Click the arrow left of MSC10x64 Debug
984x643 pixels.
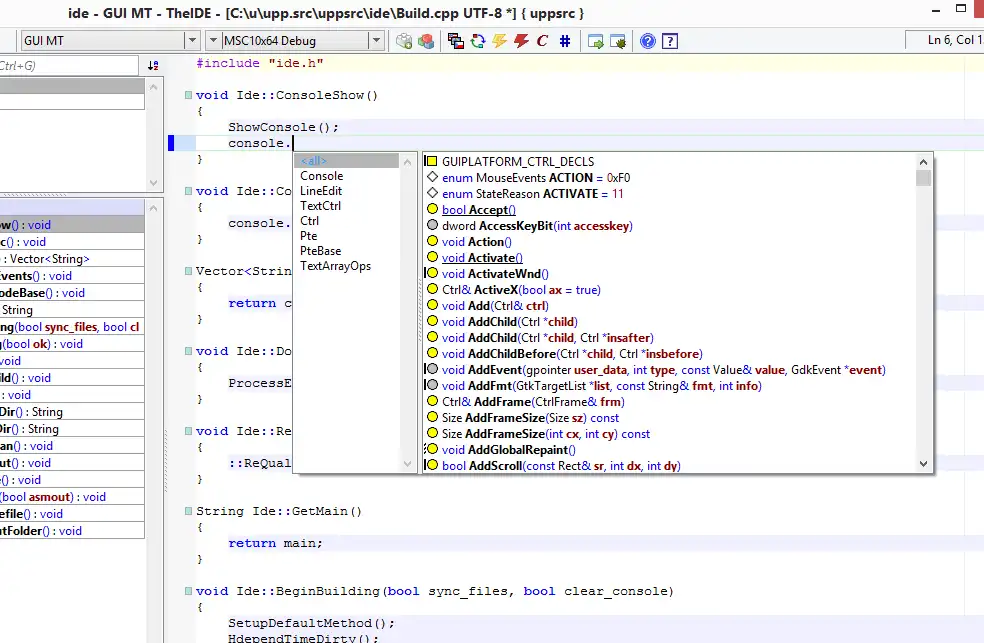tap(213, 41)
